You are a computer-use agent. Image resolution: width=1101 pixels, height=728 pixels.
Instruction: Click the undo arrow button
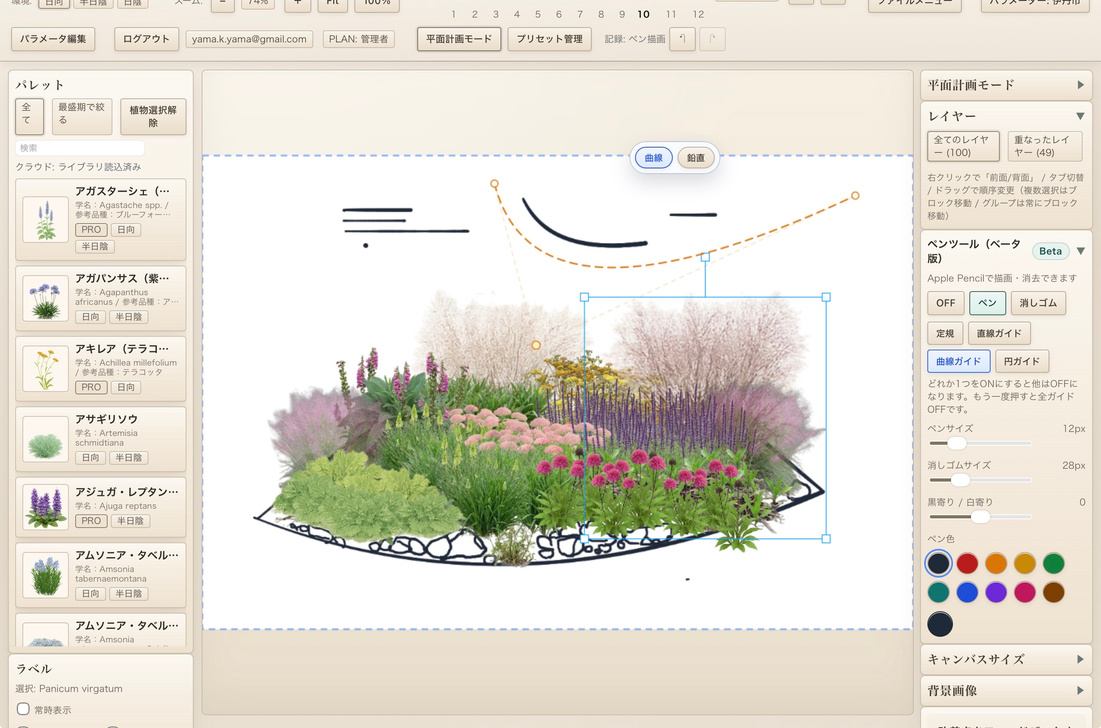click(x=681, y=39)
